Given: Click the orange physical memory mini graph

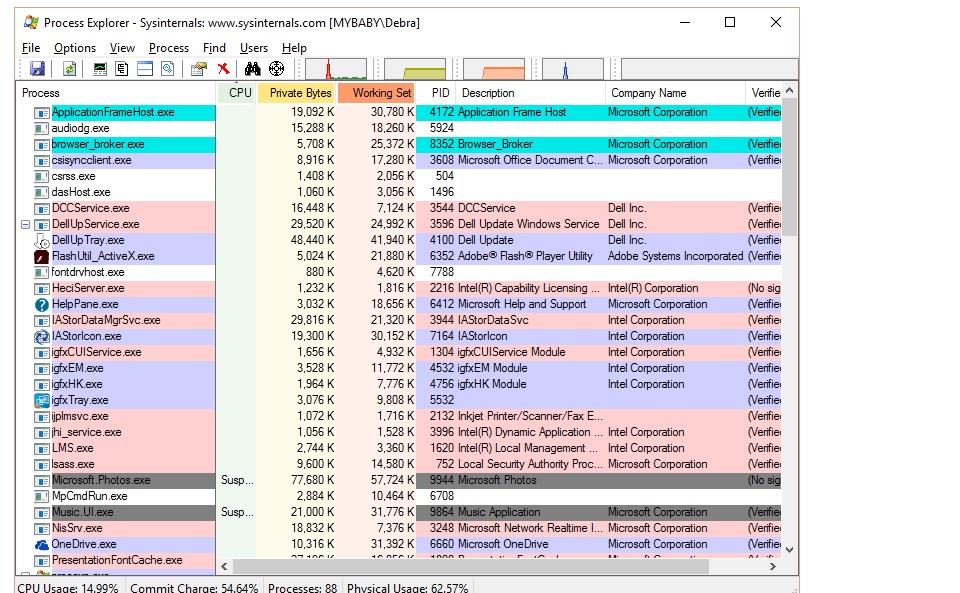Looking at the screenshot, I should tap(493, 69).
